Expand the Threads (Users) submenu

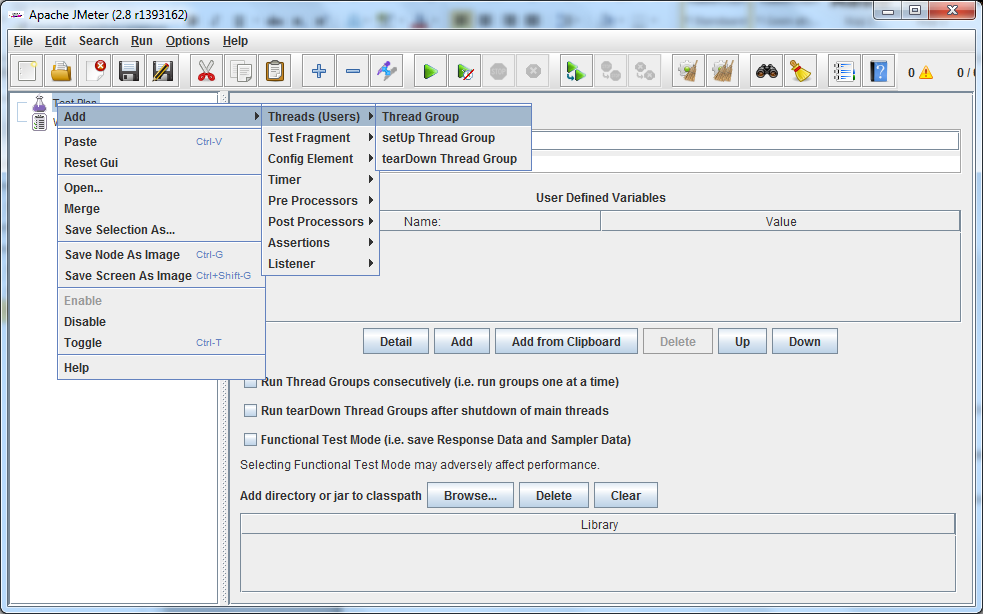(x=320, y=117)
